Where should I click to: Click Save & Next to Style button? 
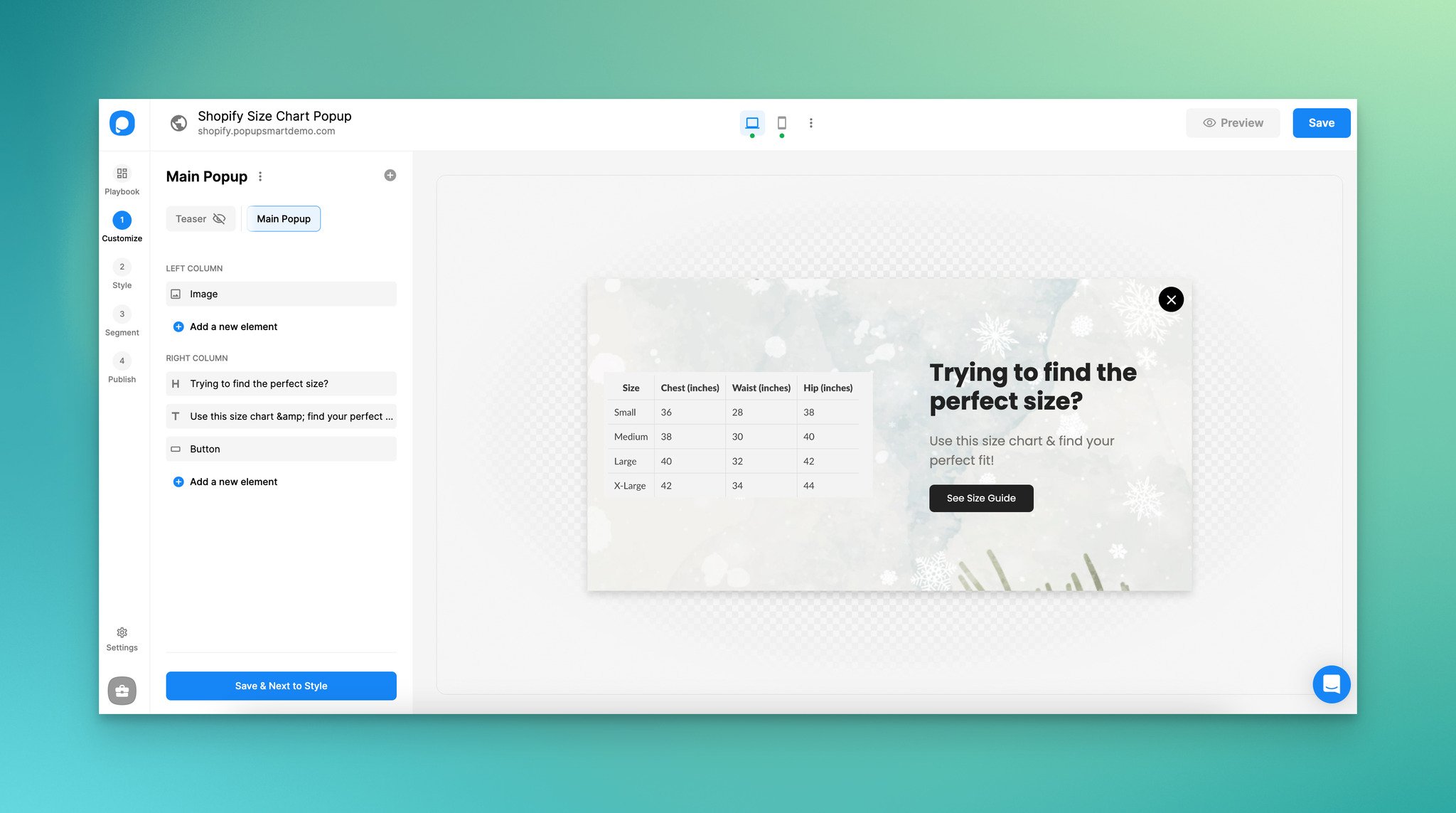pos(281,685)
